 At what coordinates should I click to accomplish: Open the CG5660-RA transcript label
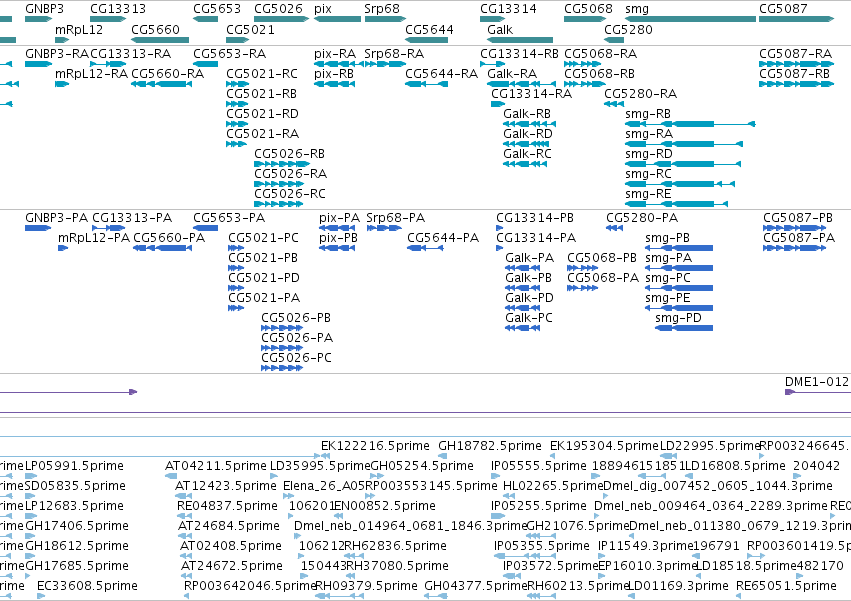168,74
